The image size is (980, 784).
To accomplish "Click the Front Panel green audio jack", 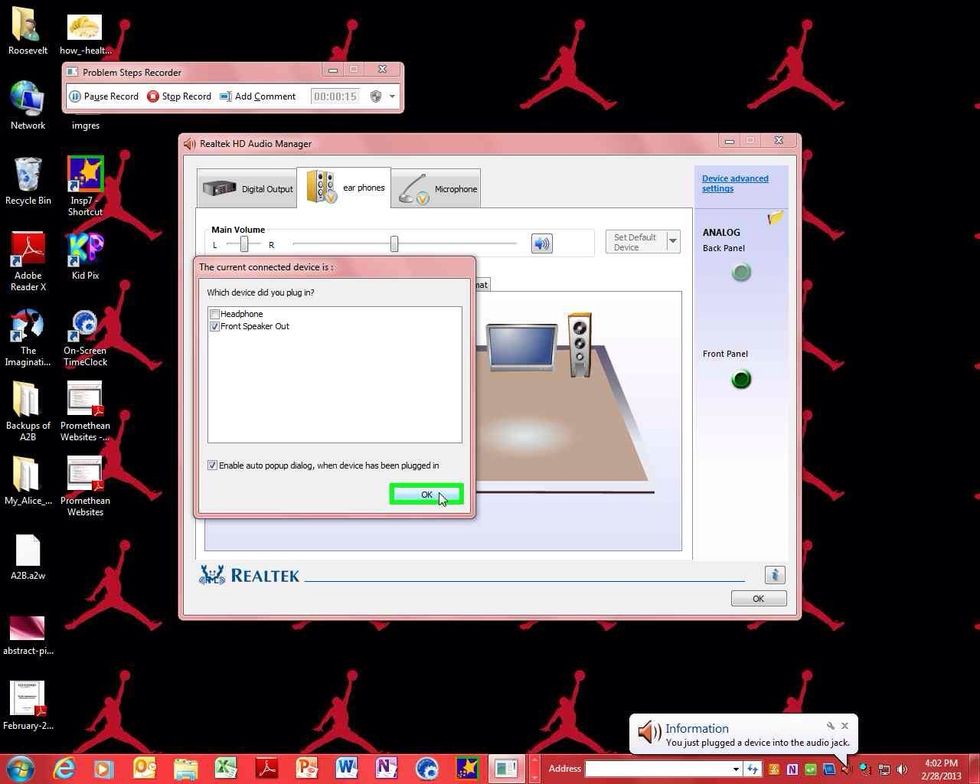I will tap(741, 379).
